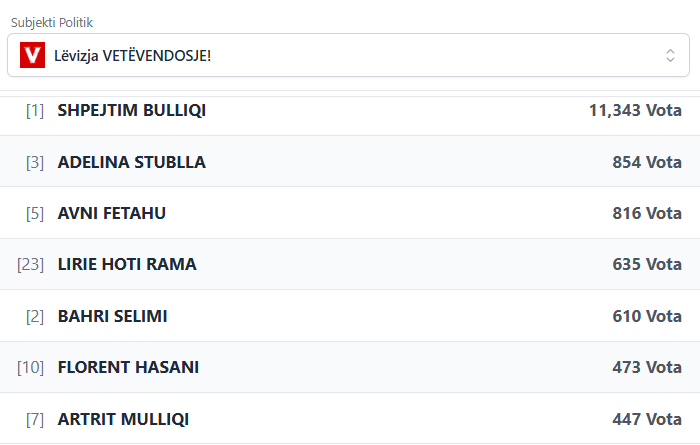Click the Subjekti Politik field label

[59, 22]
